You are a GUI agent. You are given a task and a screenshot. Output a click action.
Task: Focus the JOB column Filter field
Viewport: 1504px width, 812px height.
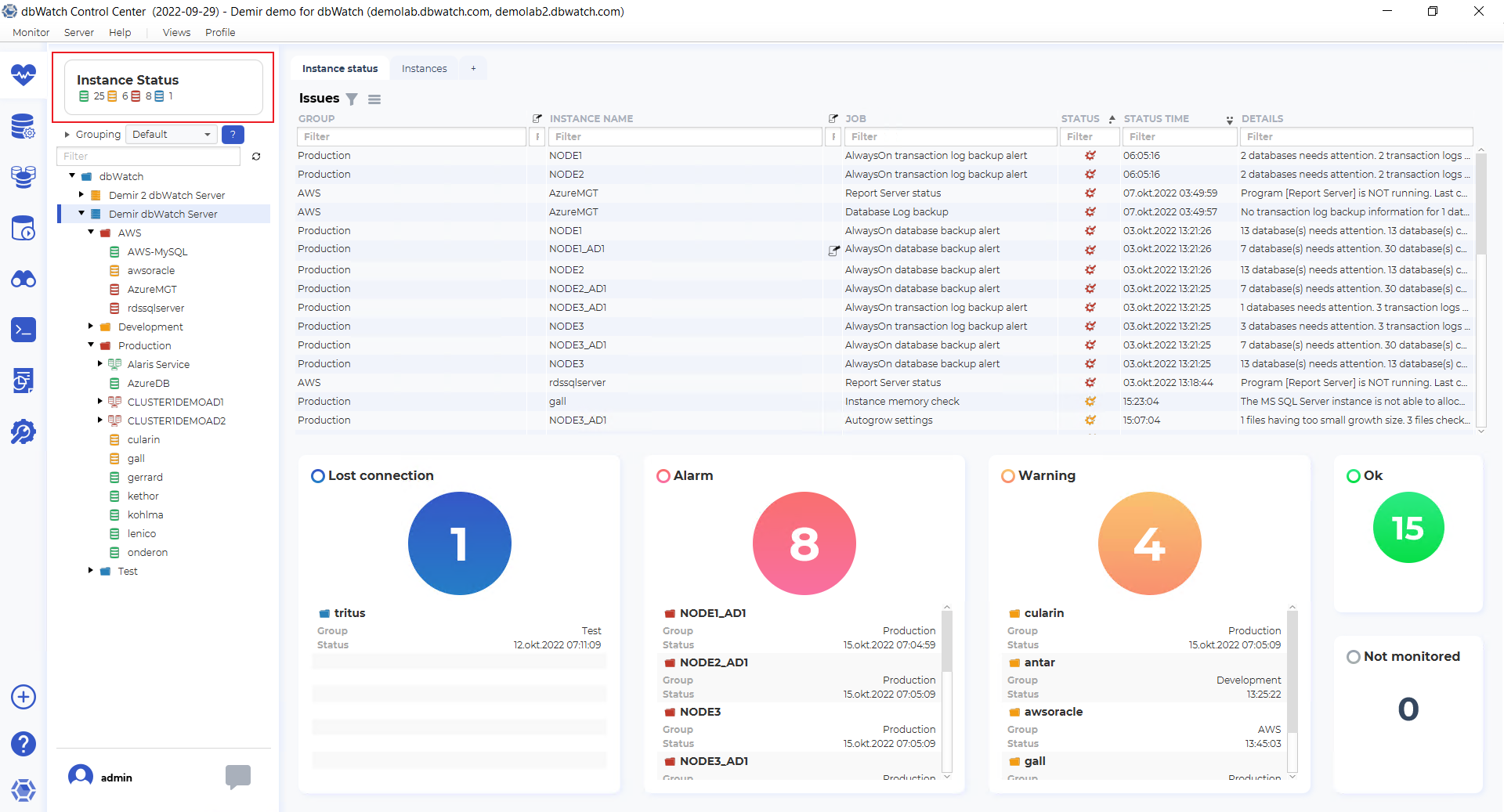tap(951, 137)
